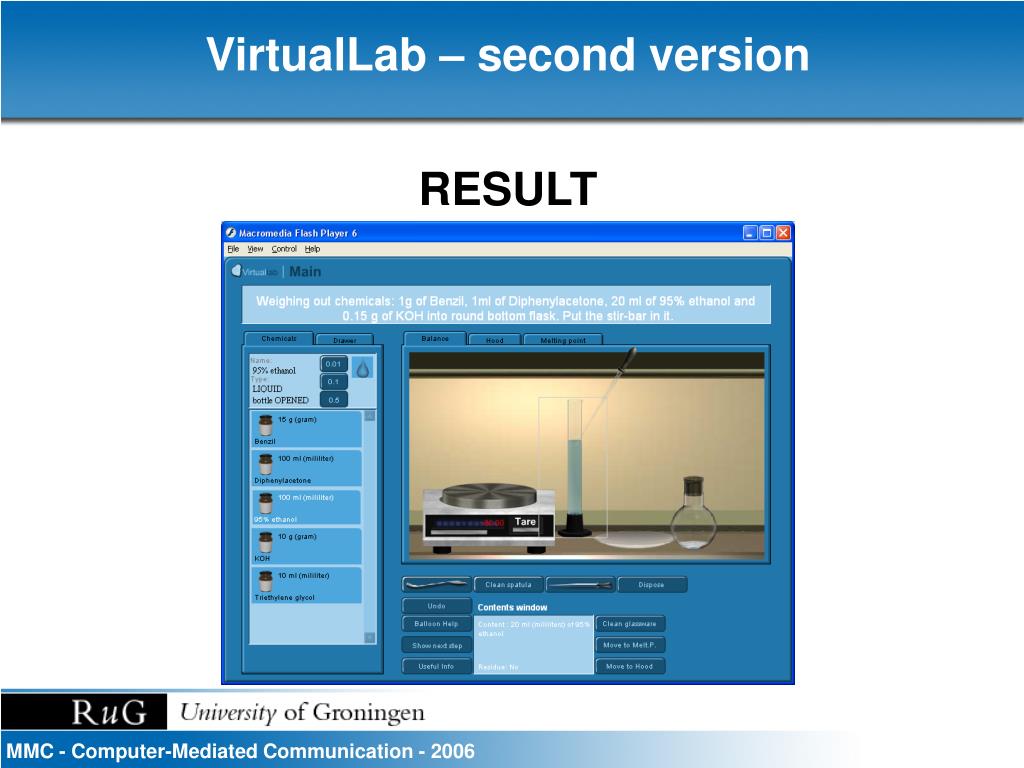Click the instruction text banner
The image size is (1024, 768).
[506, 305]
